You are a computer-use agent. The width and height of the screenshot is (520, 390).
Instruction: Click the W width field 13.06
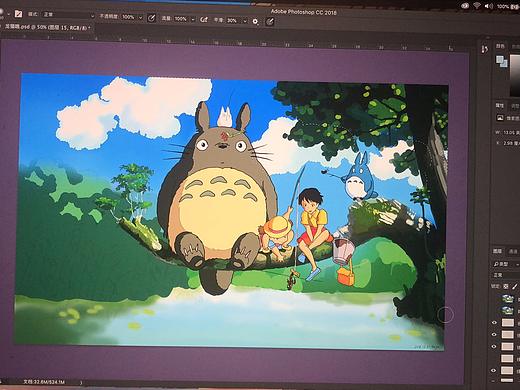[511, 133]
